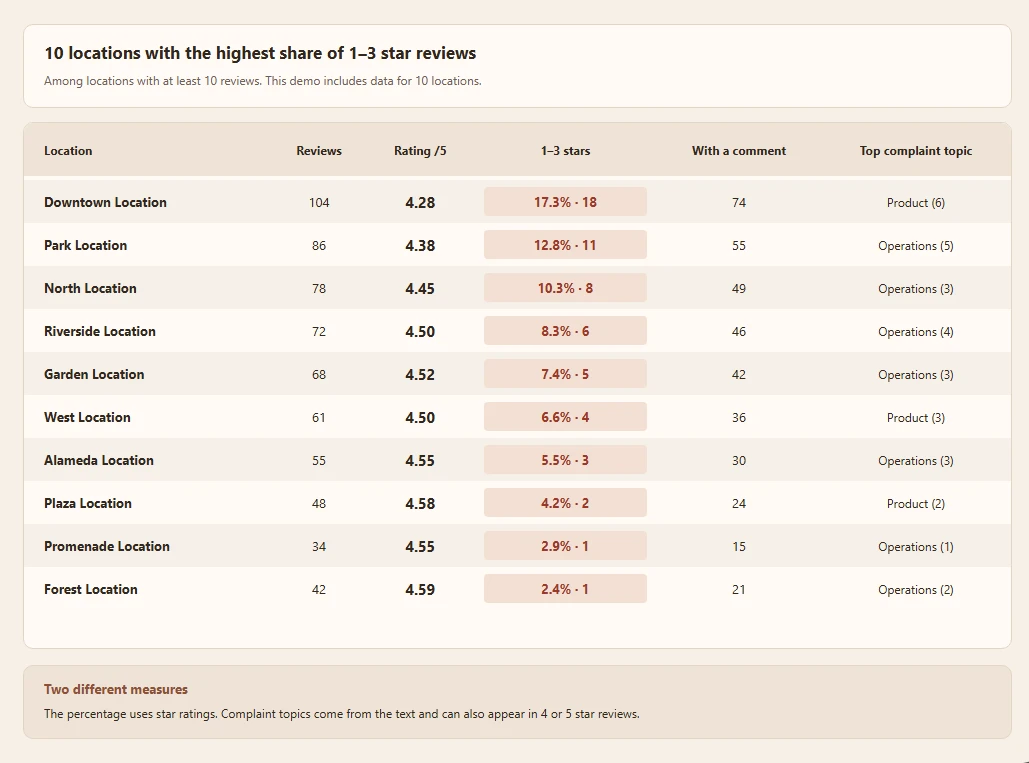1029x763 pixels.
Task: Click the 4.45 rating for North
Action: pyautogui.click(x=420, y=289)
